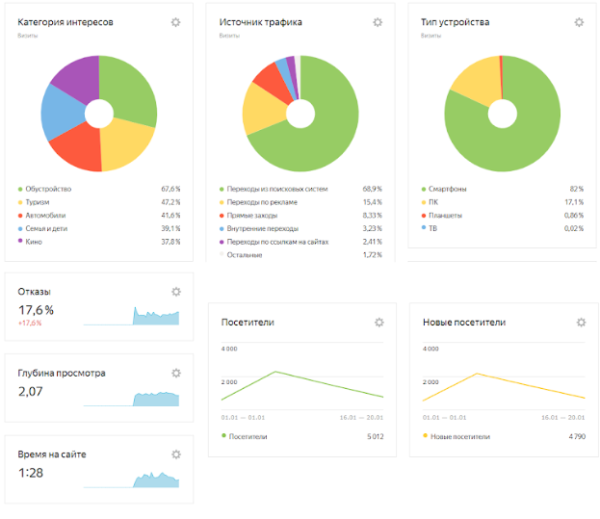The image size is (600, 519).
Task: Click the green Посетители legend marker
Action: (223, 436)
